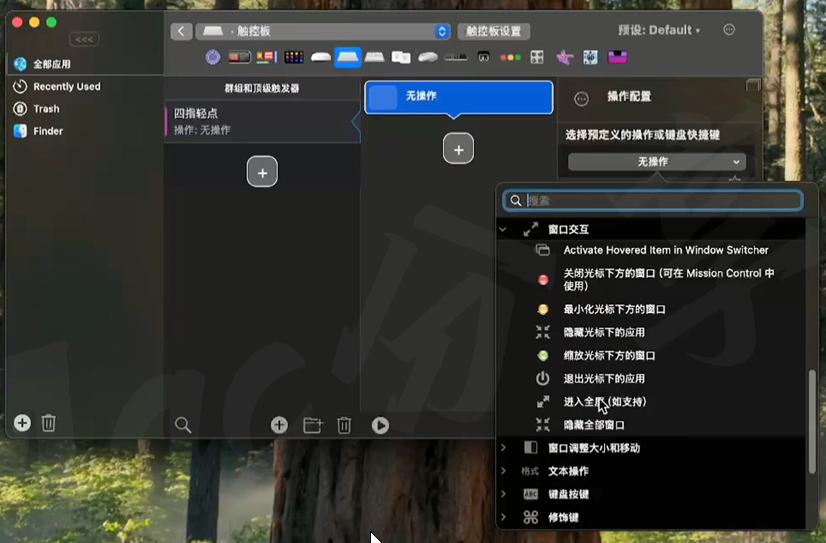The image size is (826, 543).
Task: Delete selected trigger with bottom trash icon
Action: click(x=344, y=425)
